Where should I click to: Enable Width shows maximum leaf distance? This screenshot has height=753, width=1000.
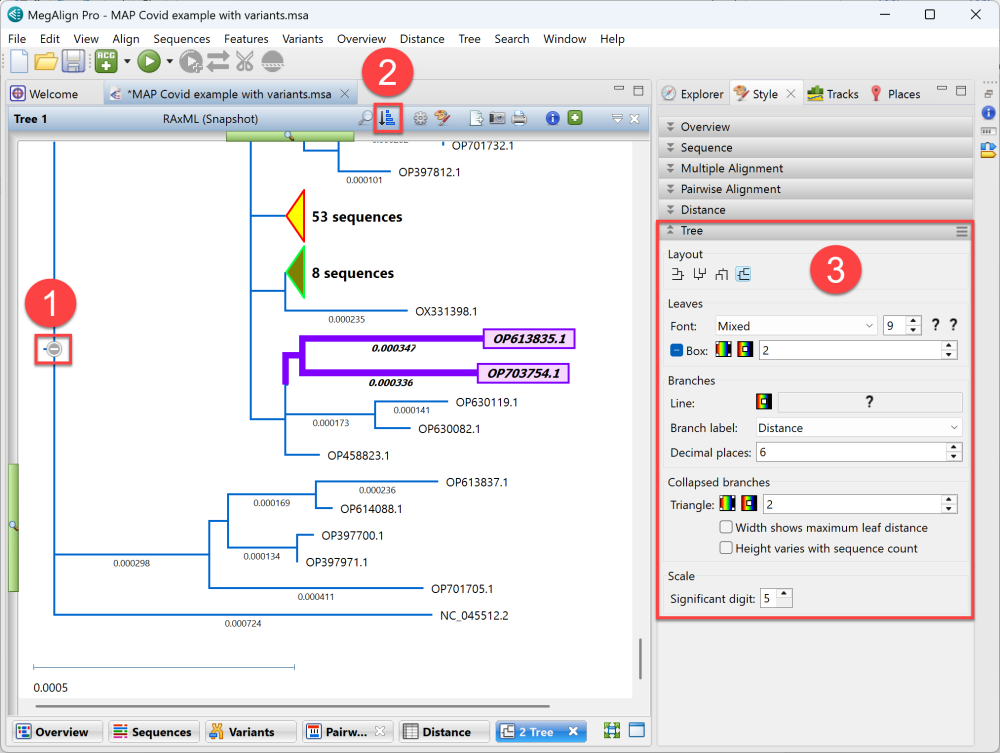tap(726, 527)
